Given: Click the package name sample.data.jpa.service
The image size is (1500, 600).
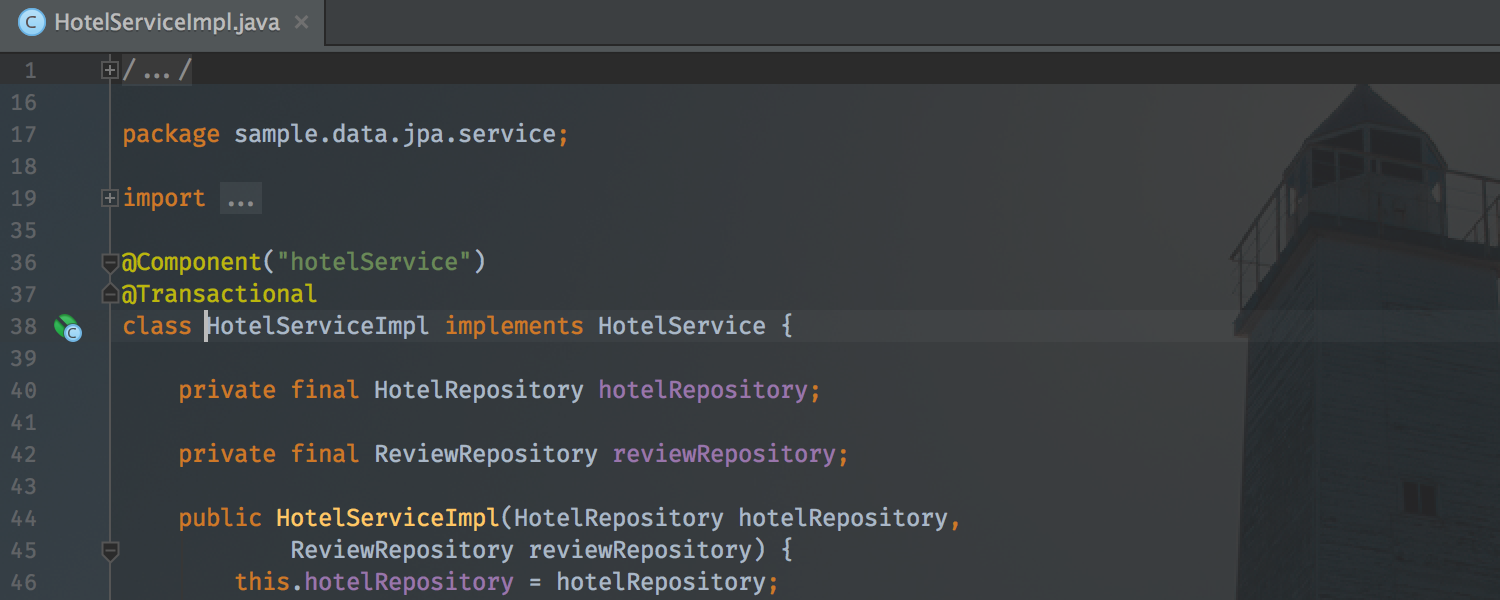Looking at the screenshot, I should coord(395,134).
